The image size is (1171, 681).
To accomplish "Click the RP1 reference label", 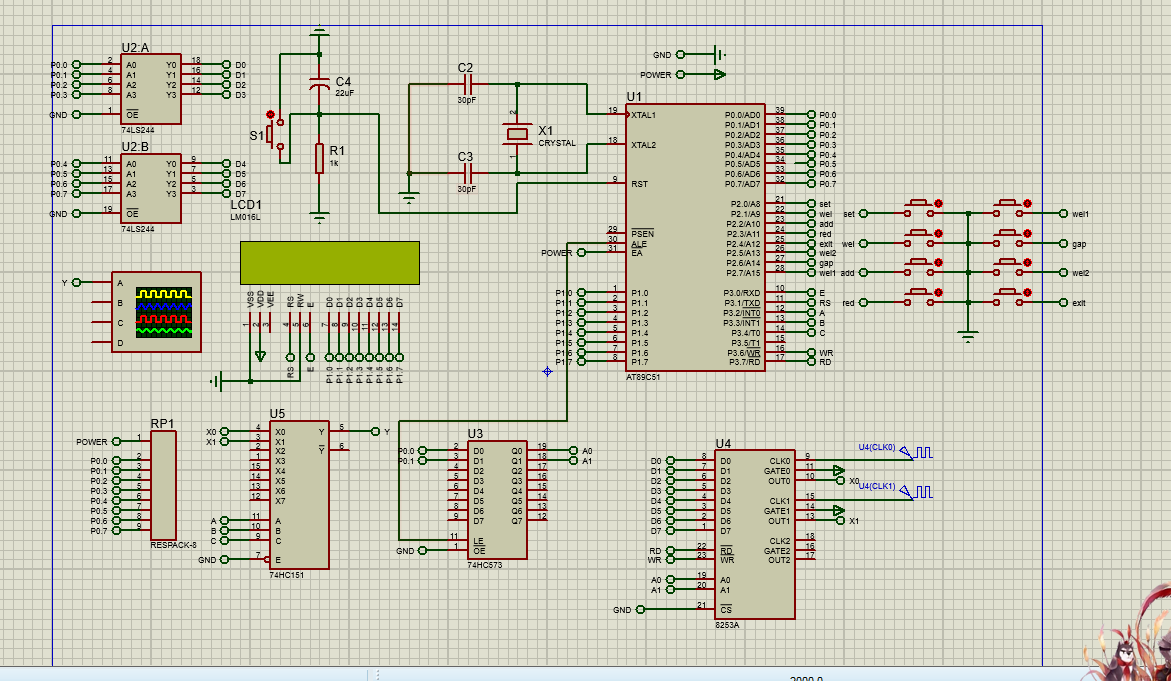I will pyautogui.click(x=162, y=423).
